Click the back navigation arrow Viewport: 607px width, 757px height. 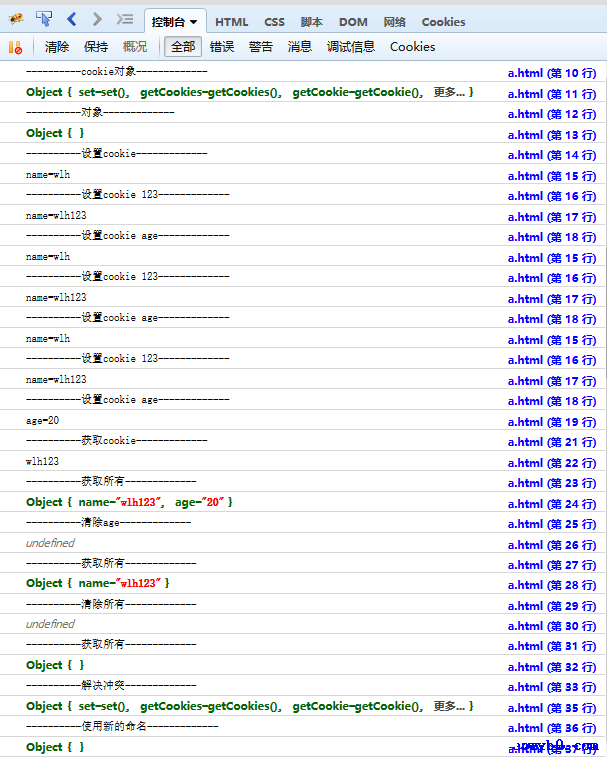click(72, 19)
